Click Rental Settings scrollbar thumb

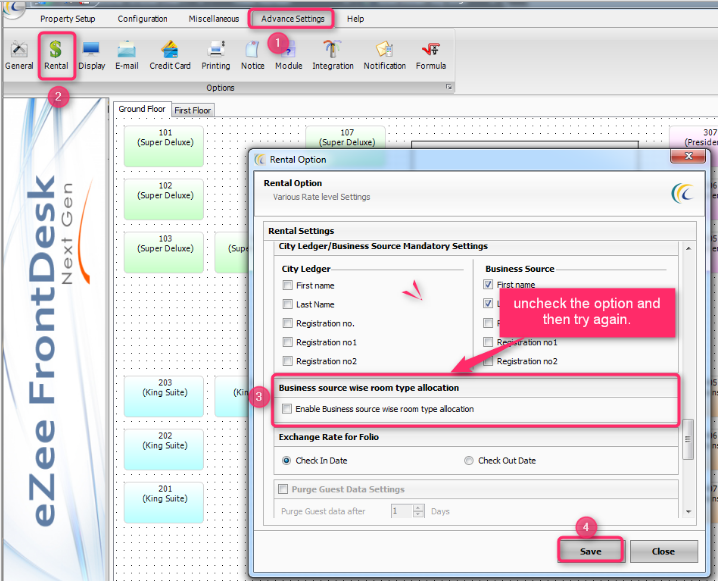[688, 439]
